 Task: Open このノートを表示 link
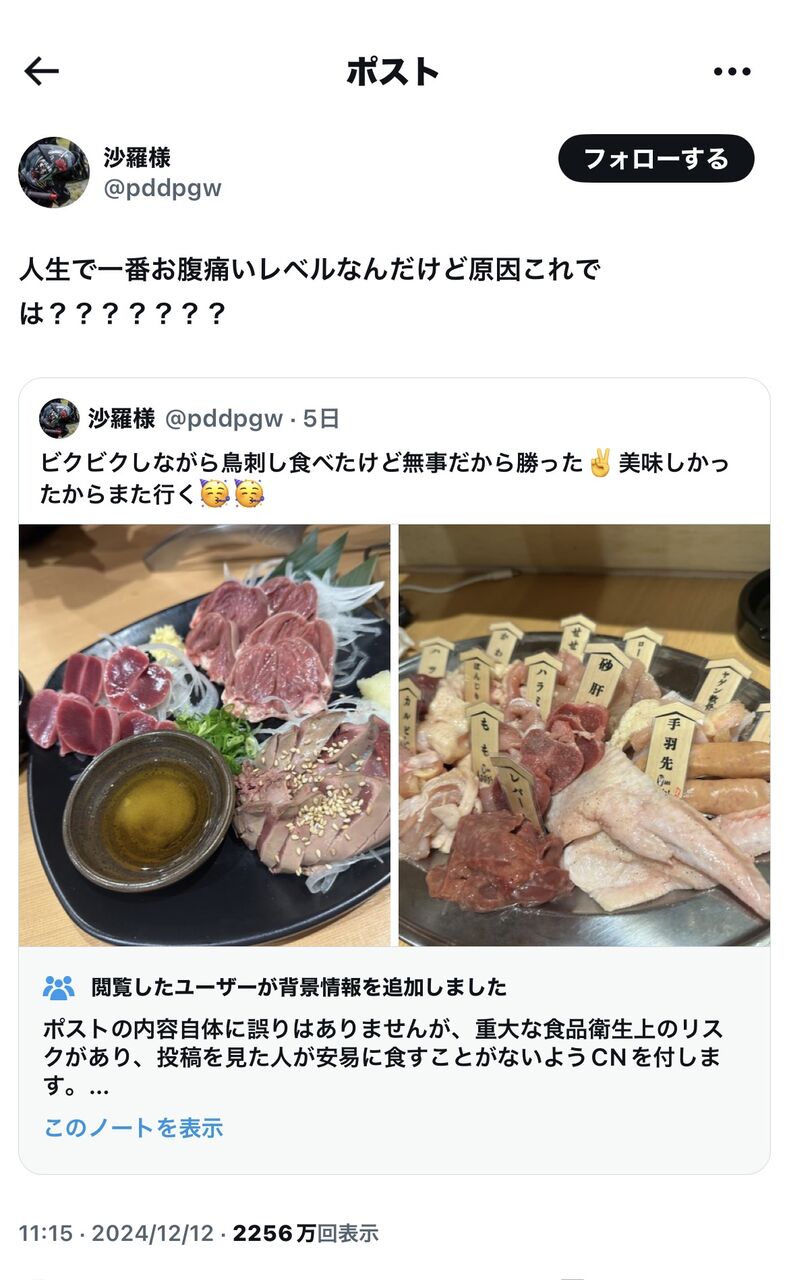(x=133, y=1128)
